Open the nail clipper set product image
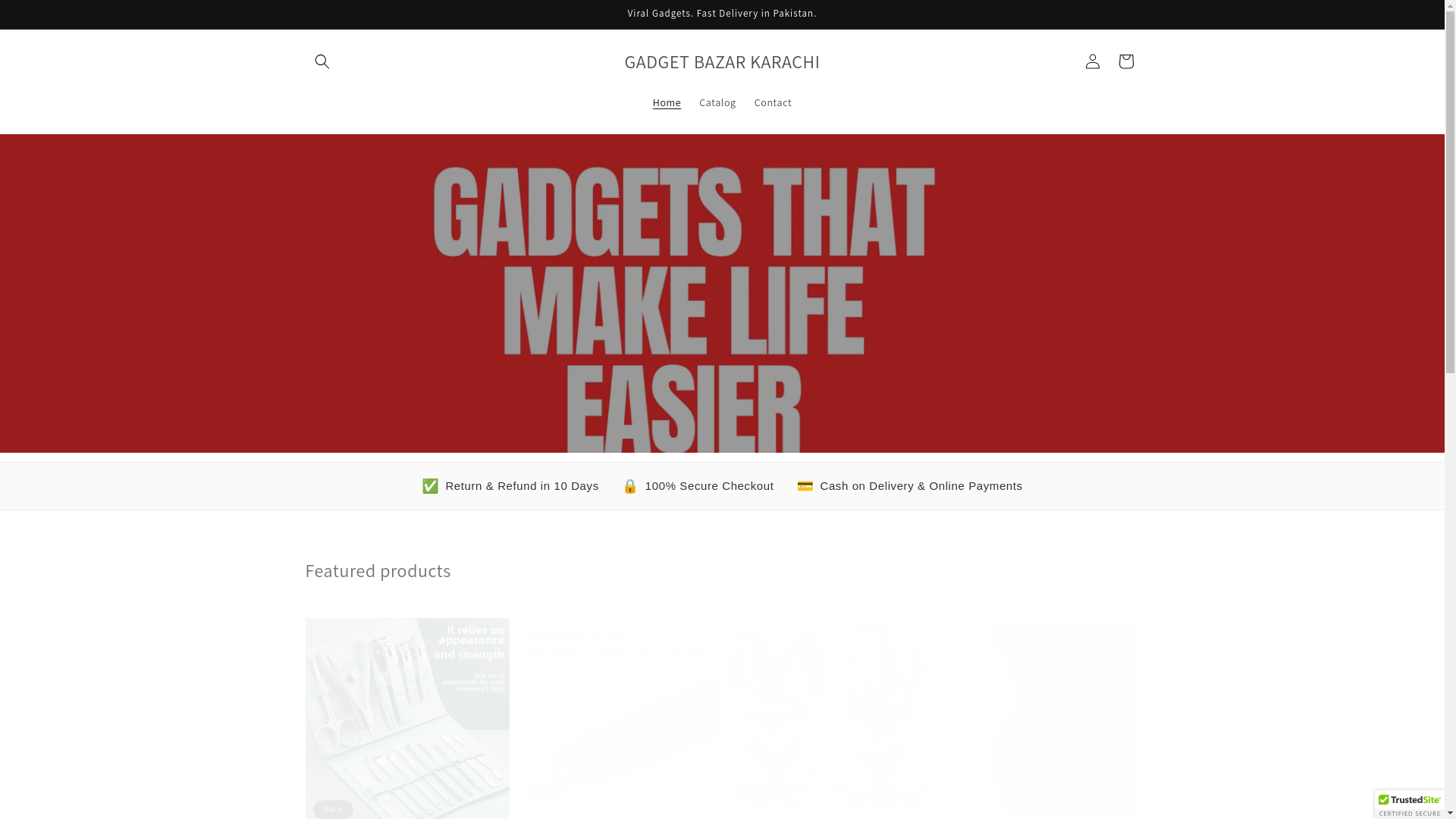Image resolution: width=1456 pixels, height=819 pixels. coord(407,718)
